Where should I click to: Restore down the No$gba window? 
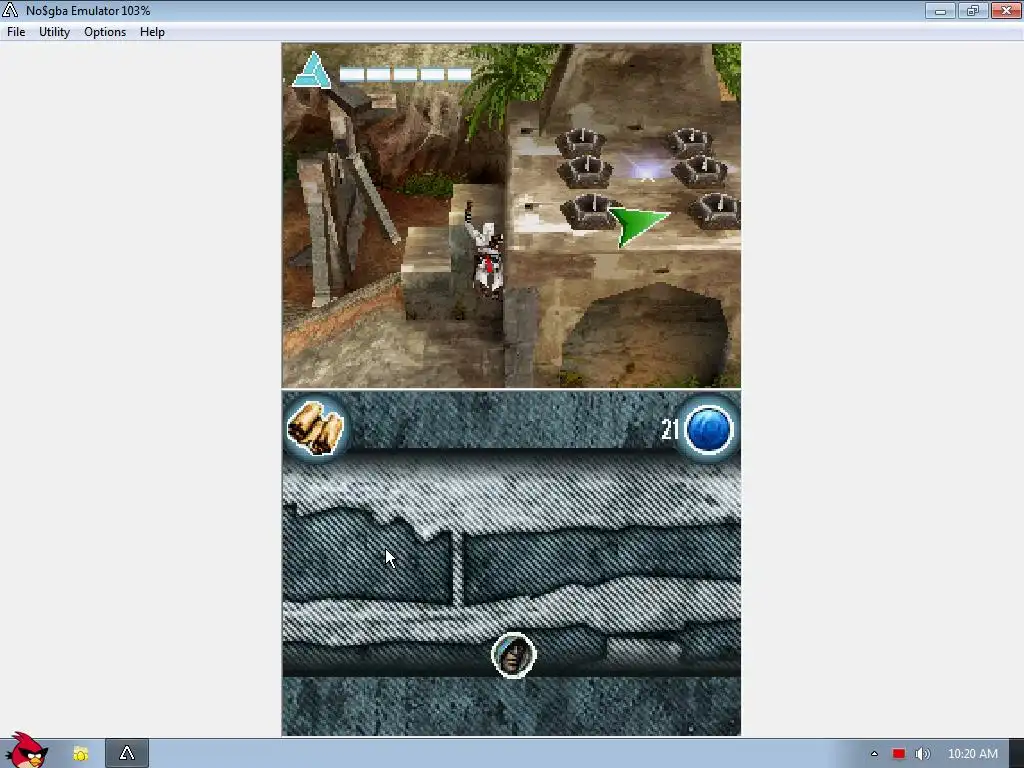972,10
